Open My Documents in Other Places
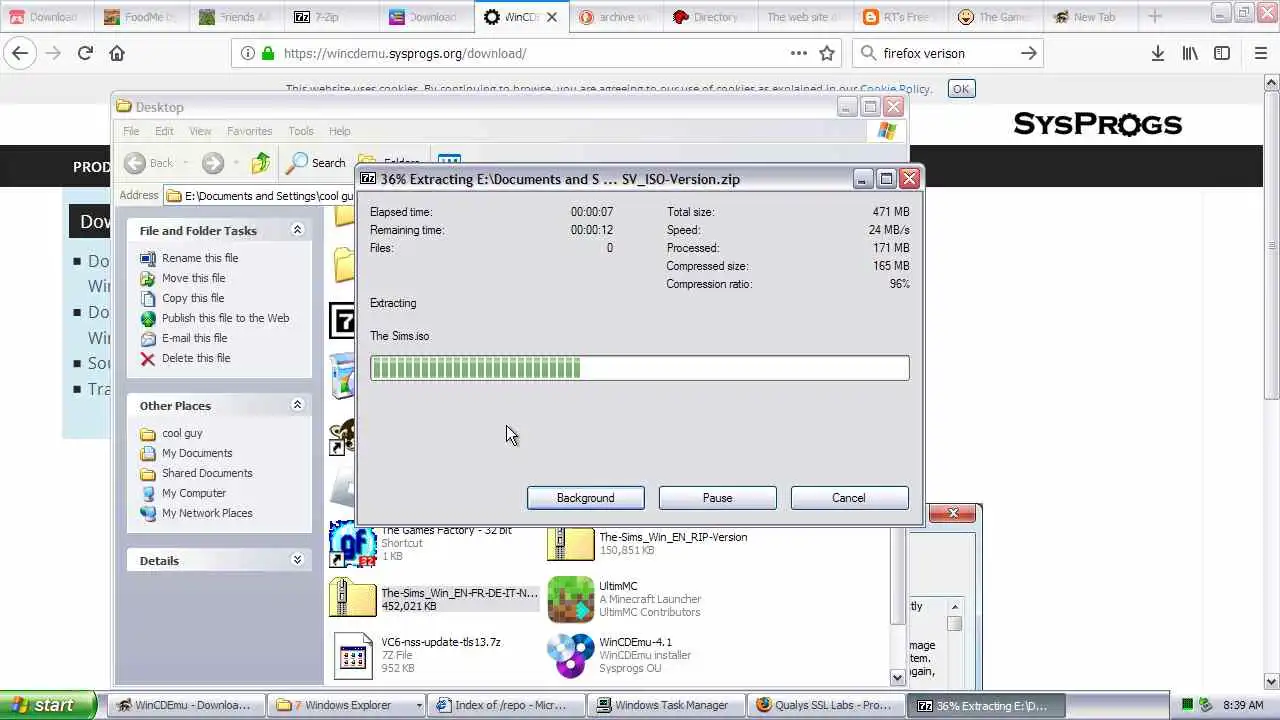Image resolution: width=1280 pixels, height=720 pixels. pyautogui.click(x=197, y=453)
